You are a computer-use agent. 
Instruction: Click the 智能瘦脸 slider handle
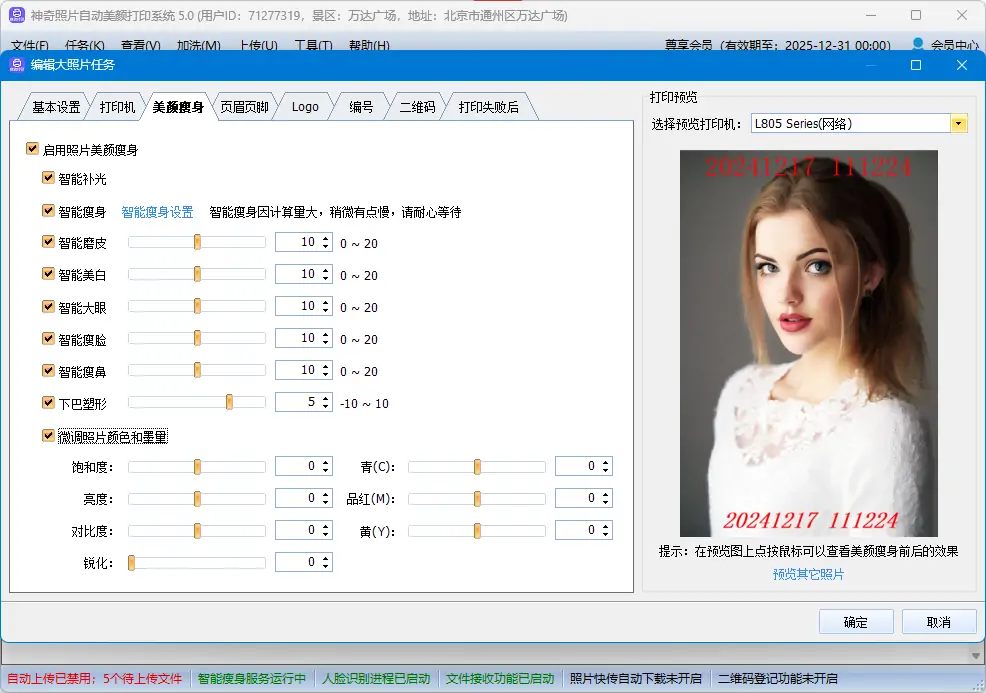pyautogui.click(x=197, y=339)
